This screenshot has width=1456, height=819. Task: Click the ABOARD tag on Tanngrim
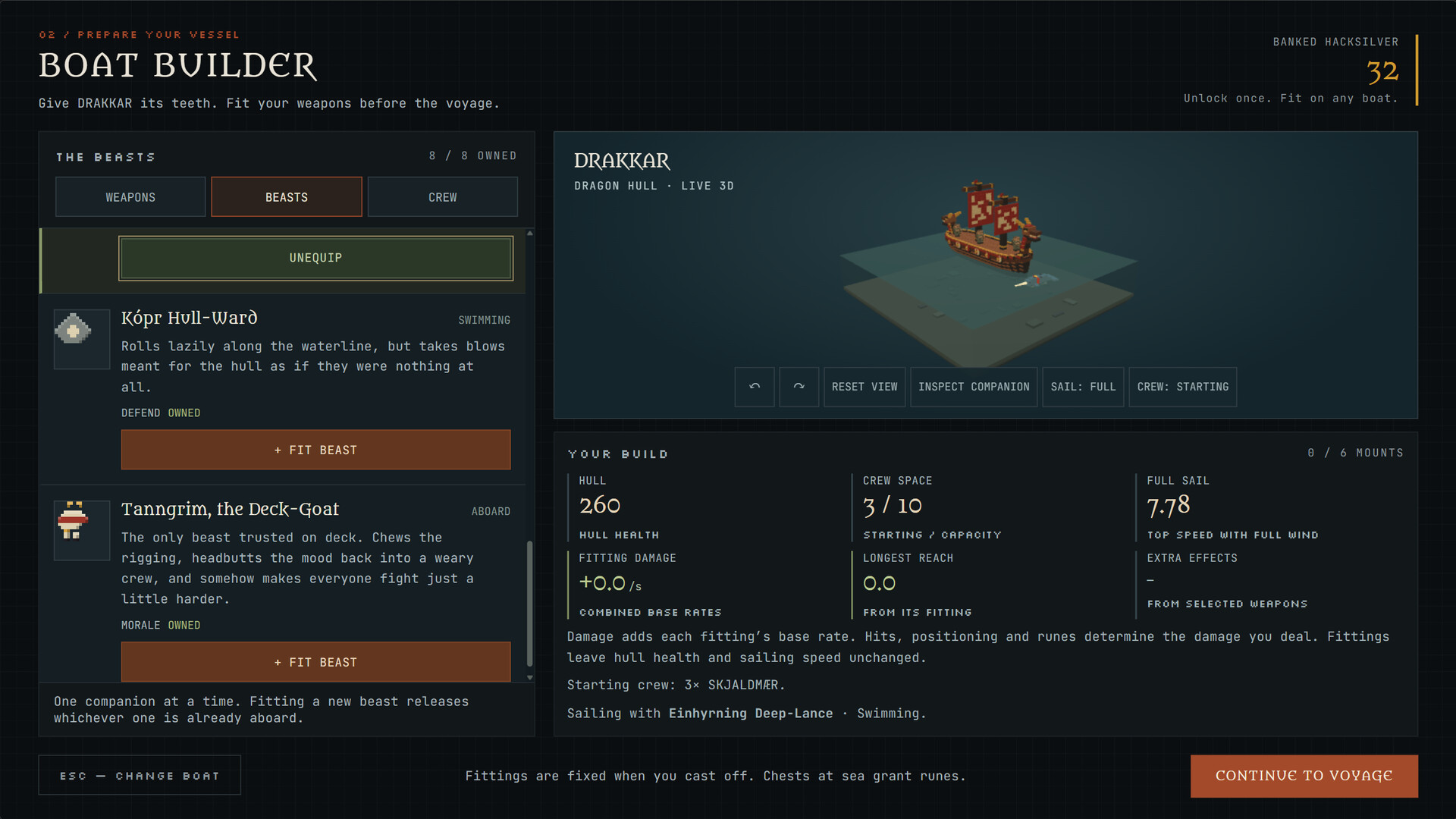click(x=491, y=511)
